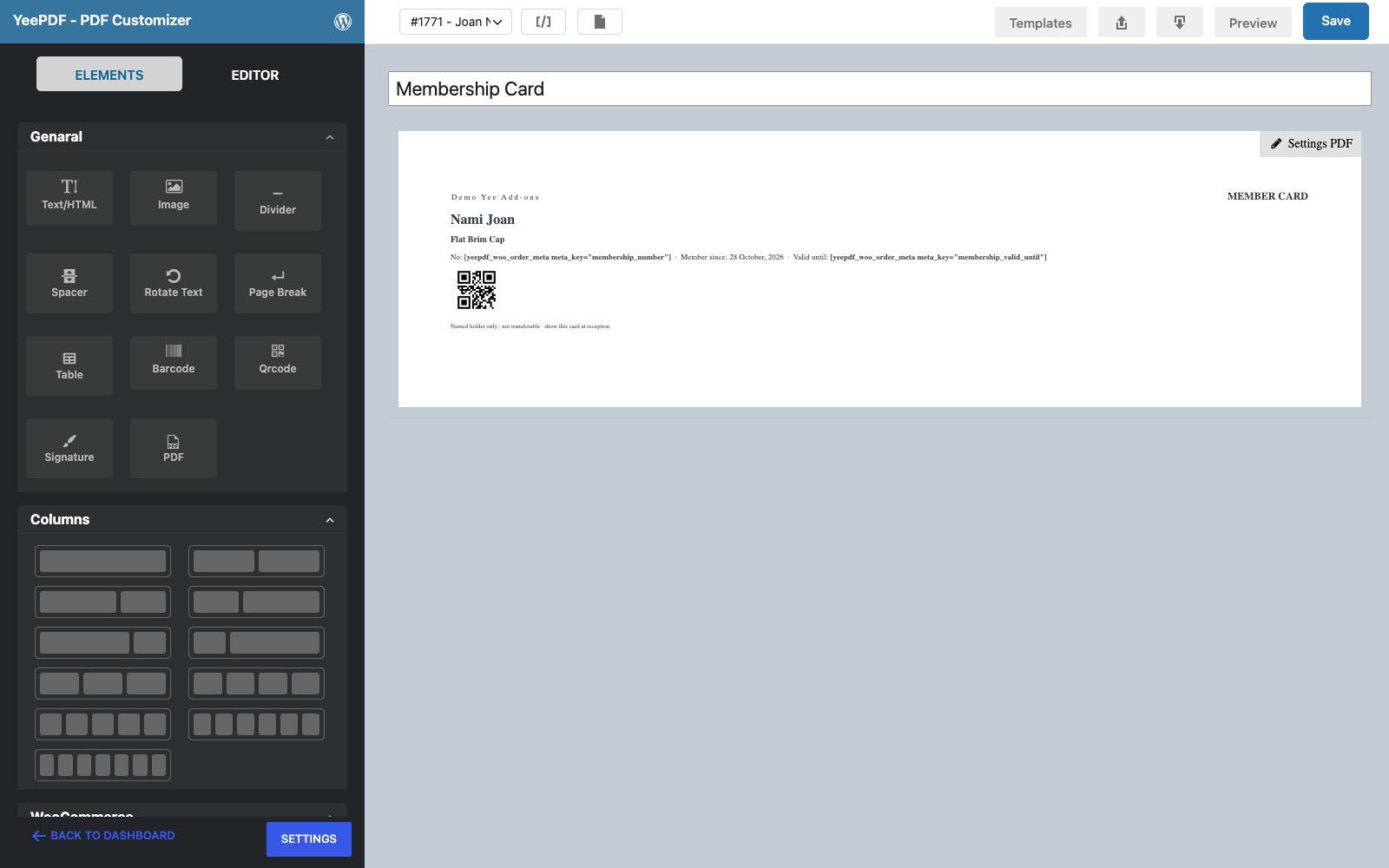Add a Signature element
The height and width of the screenshot is (868, 1389).
pyautogui.click(x=69, y=448)
